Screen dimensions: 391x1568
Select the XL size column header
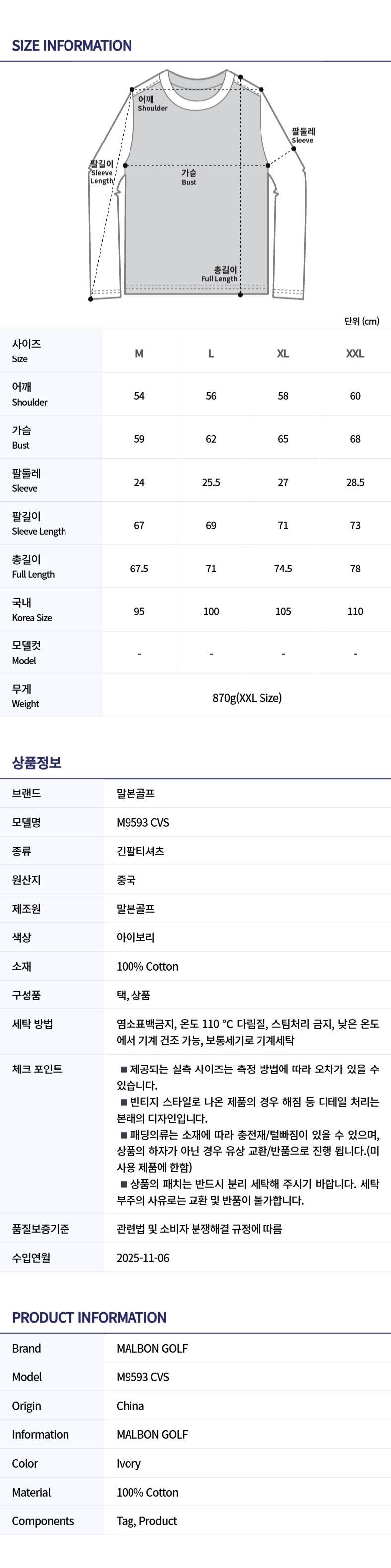pos(283,354)
